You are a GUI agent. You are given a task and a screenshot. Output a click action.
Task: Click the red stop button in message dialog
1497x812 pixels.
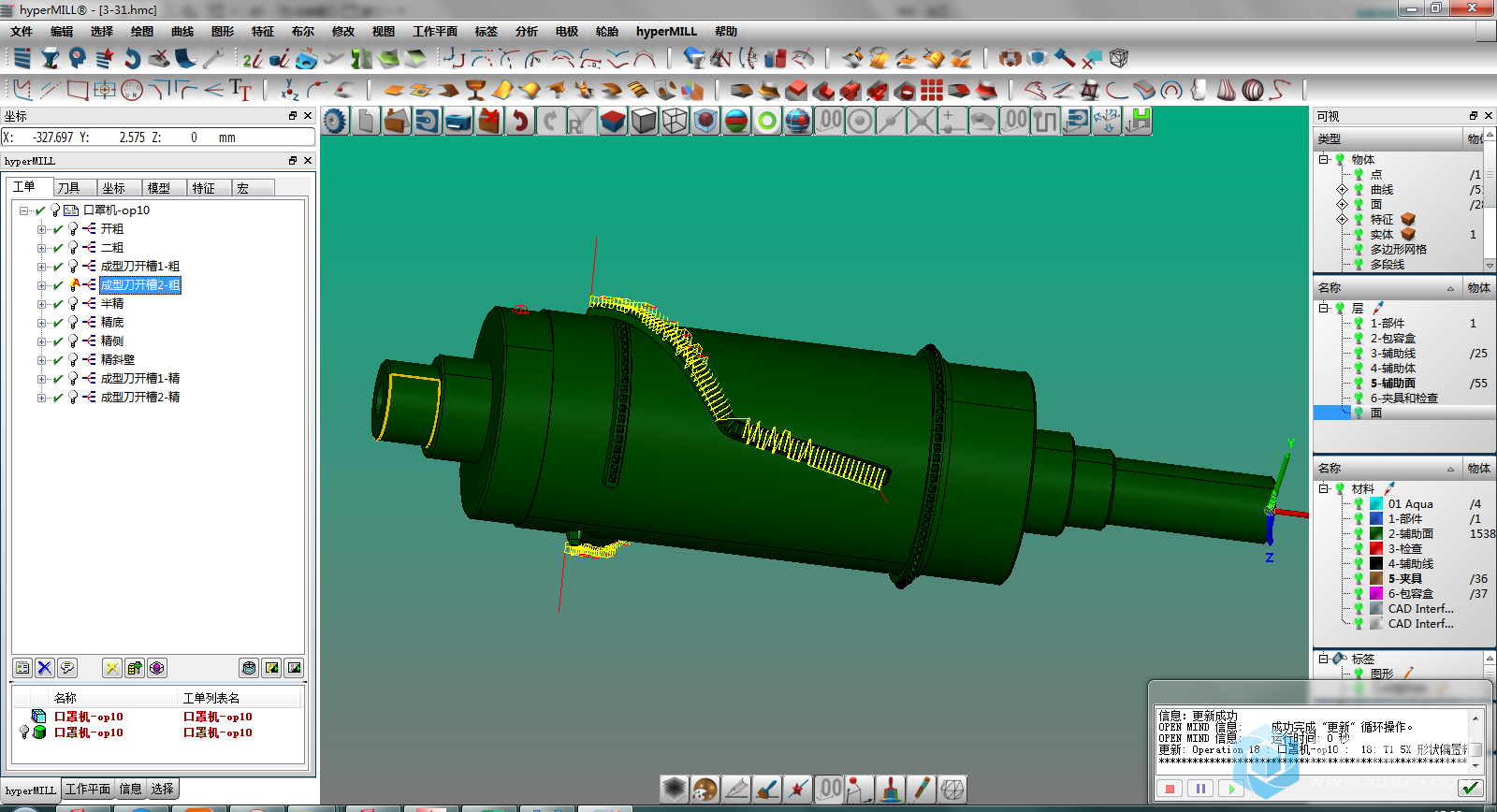click(1170, 789)
